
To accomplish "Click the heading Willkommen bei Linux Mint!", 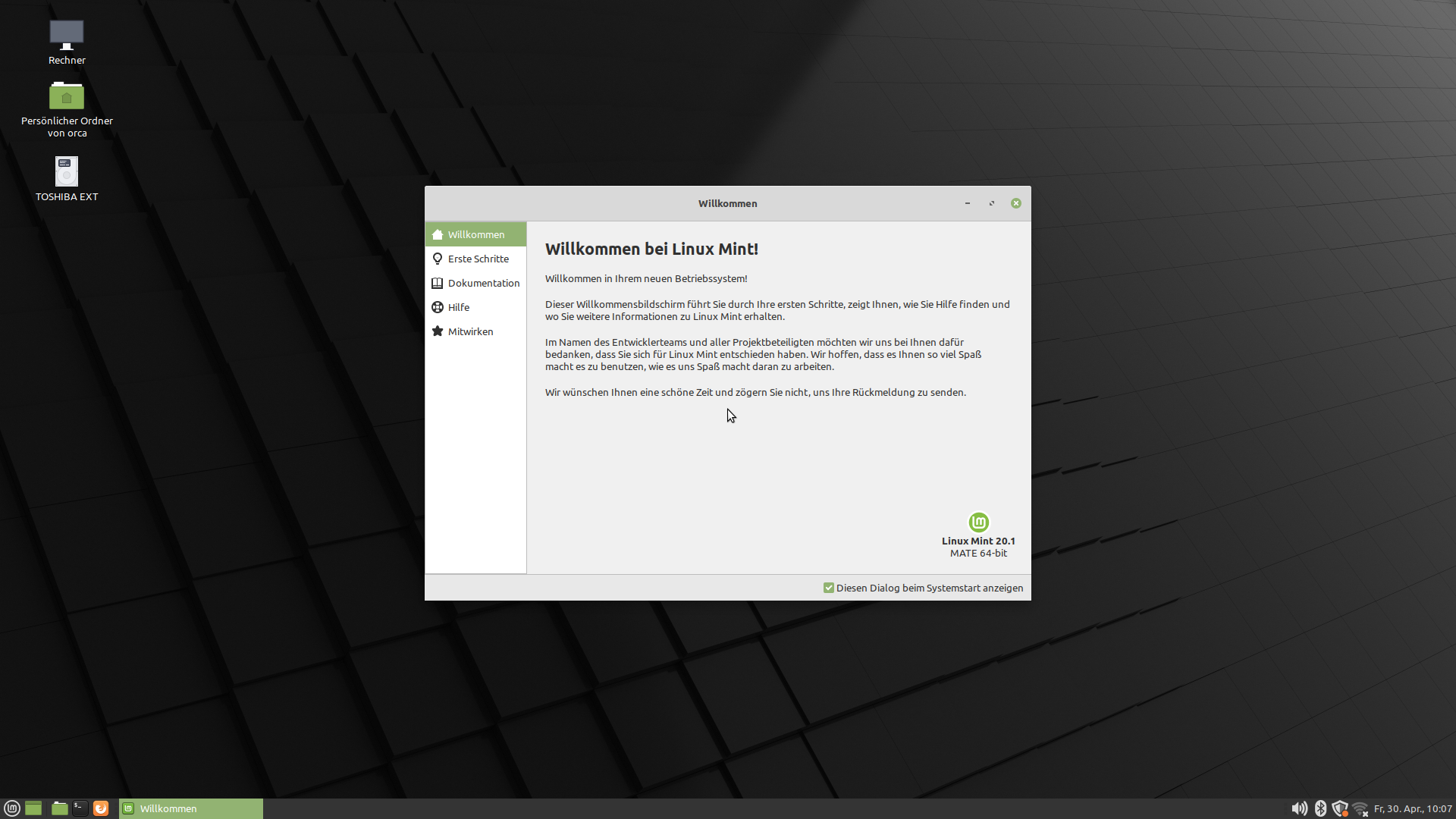I will [651, 249].
